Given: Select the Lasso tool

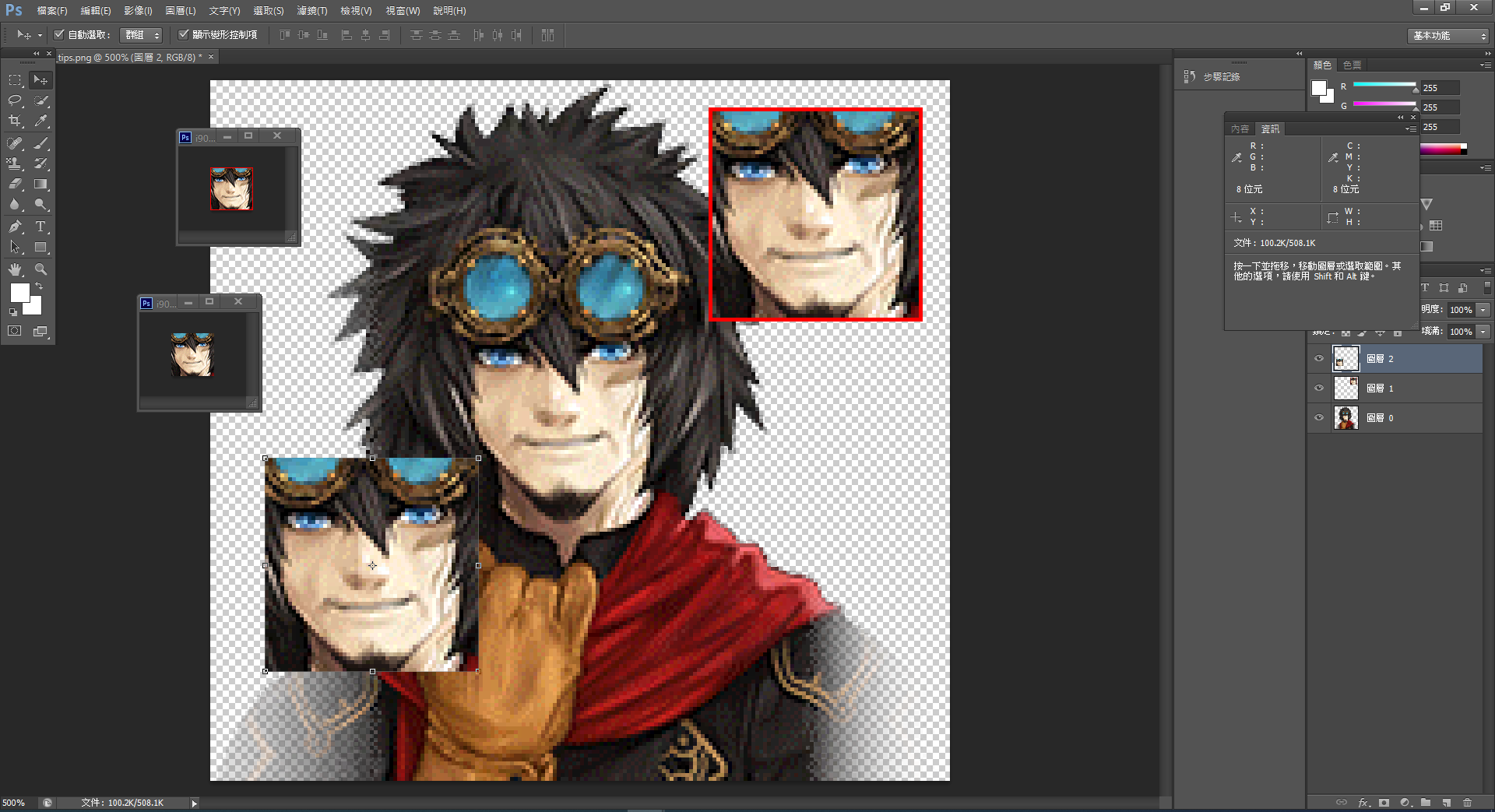Looking at the screenshot, I should click(x=15, y=100).
